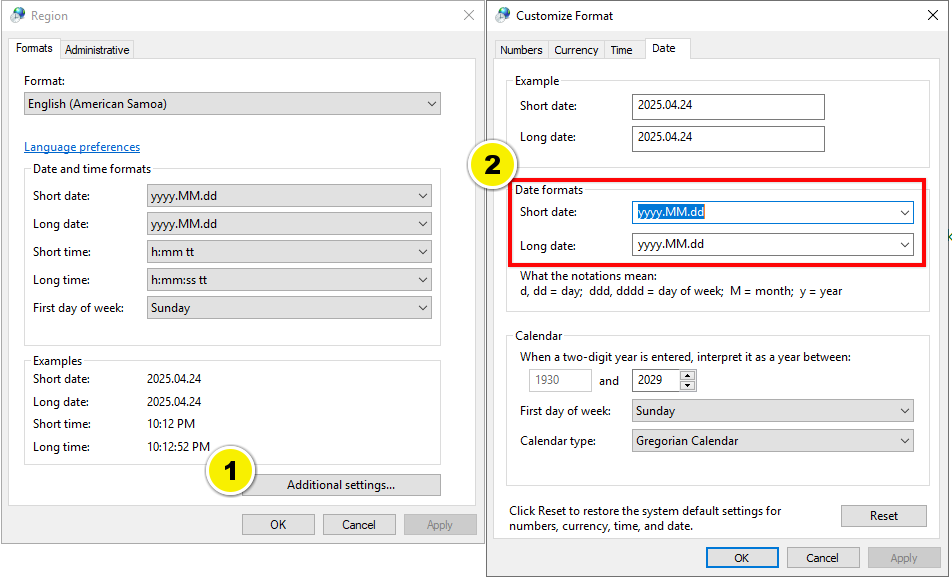
Task: Click OK in Customize Format dialog
Action: [742, 557]
